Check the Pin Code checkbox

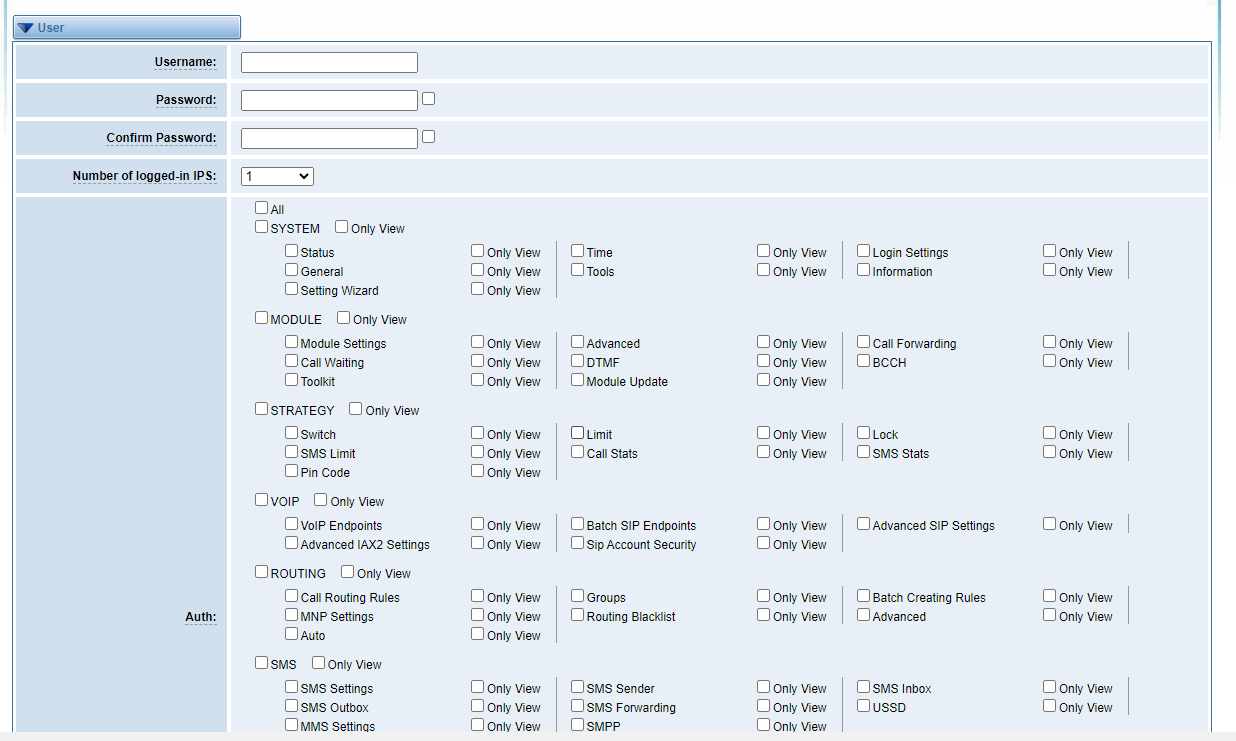point(291,471)
